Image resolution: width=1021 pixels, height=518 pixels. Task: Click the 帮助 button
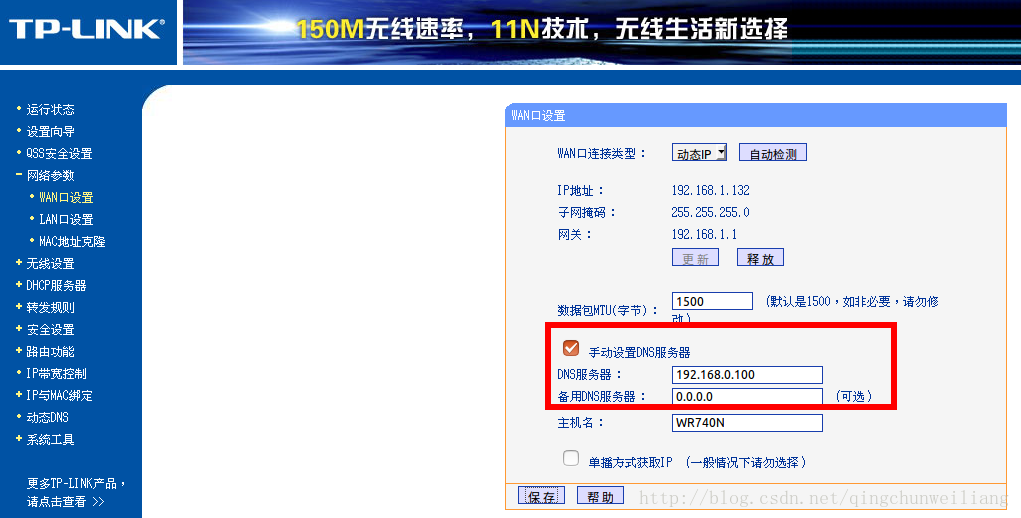point(600,496)
